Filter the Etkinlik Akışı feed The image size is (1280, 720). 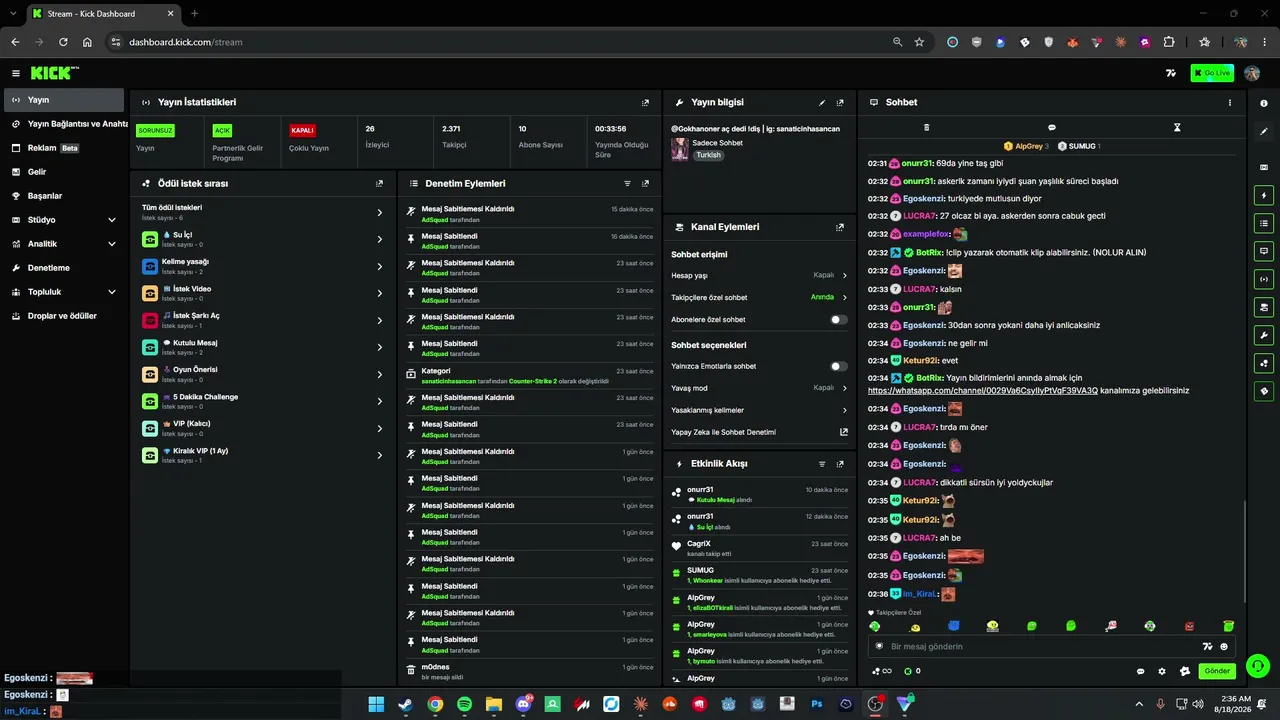pyautogui.click(x=822, y=464)
